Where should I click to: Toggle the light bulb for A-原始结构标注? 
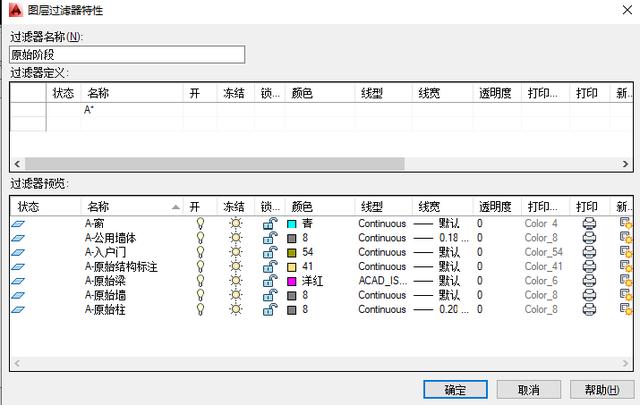click(200, 266)
